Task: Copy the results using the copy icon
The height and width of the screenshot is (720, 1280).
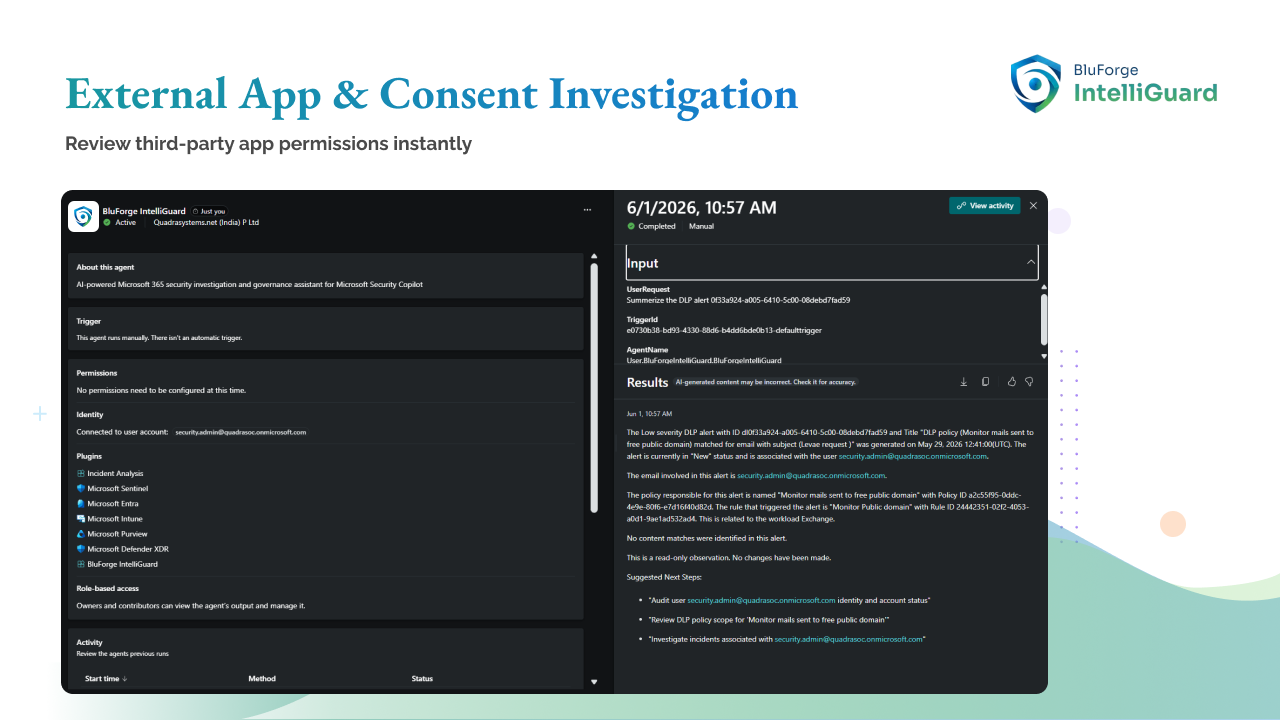Action: 985,382
